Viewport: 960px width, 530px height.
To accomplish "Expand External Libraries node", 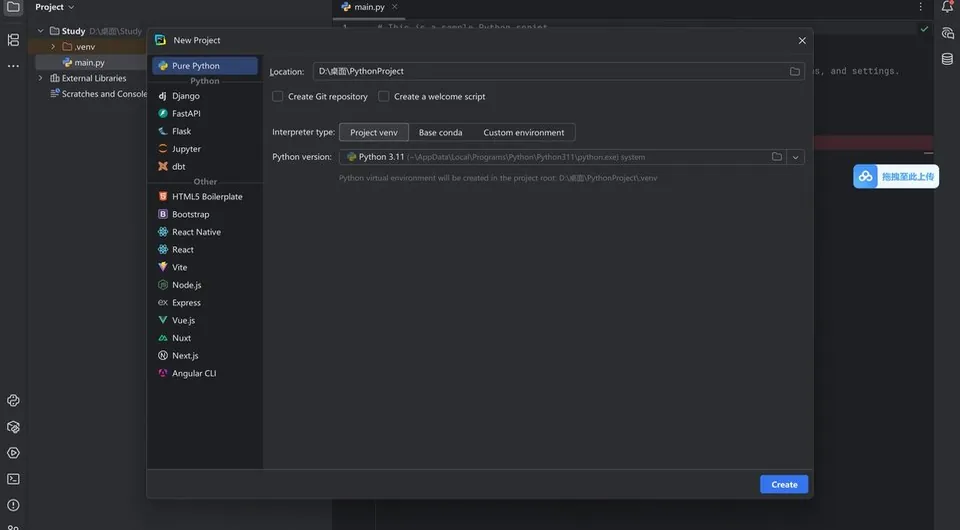I will click(x=40, y=78).
